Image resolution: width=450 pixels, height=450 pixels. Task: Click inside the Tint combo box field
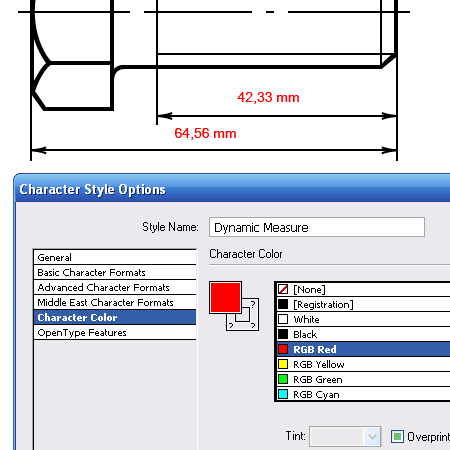[337, 436]
